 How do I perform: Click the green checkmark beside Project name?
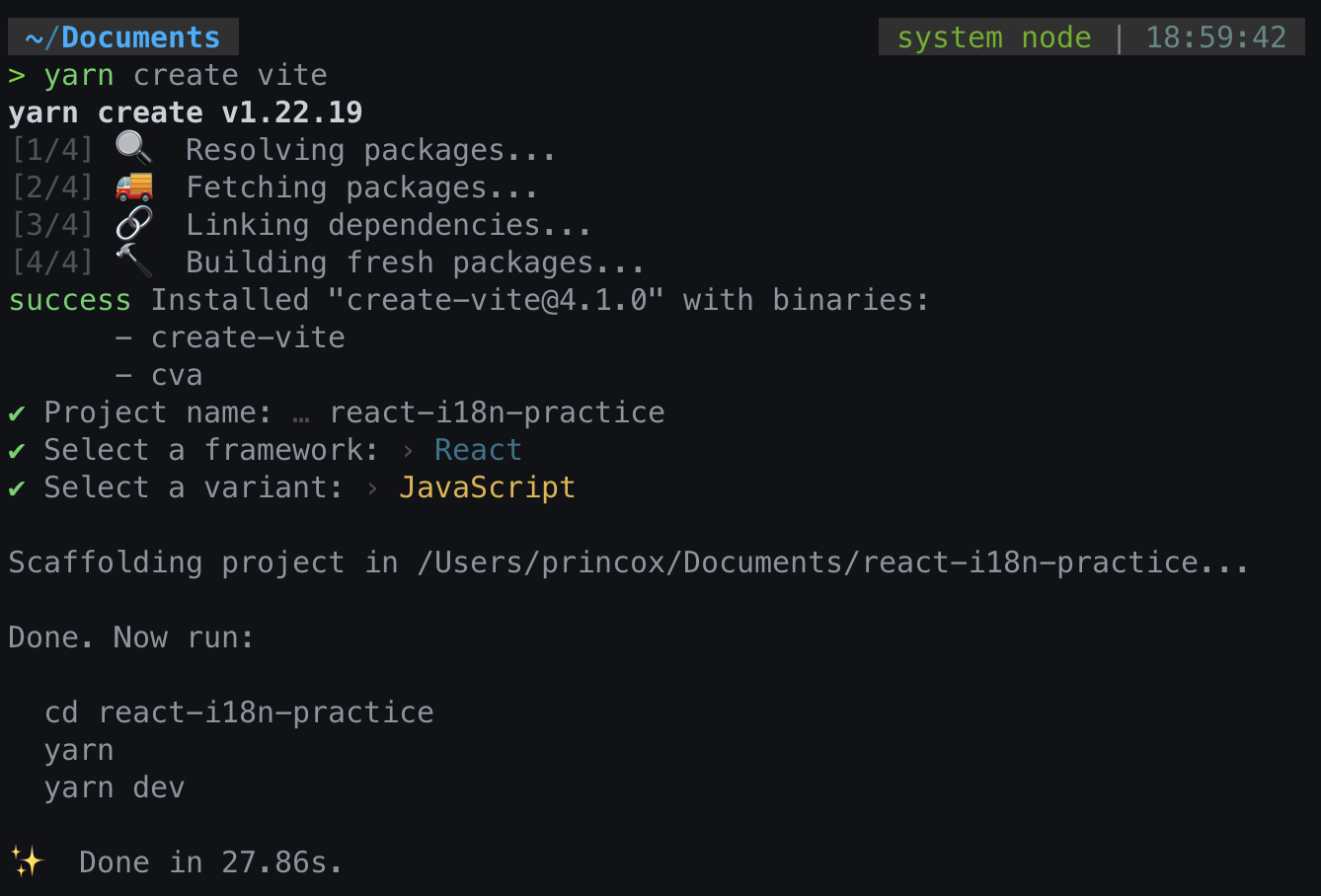tap(17, 412)
